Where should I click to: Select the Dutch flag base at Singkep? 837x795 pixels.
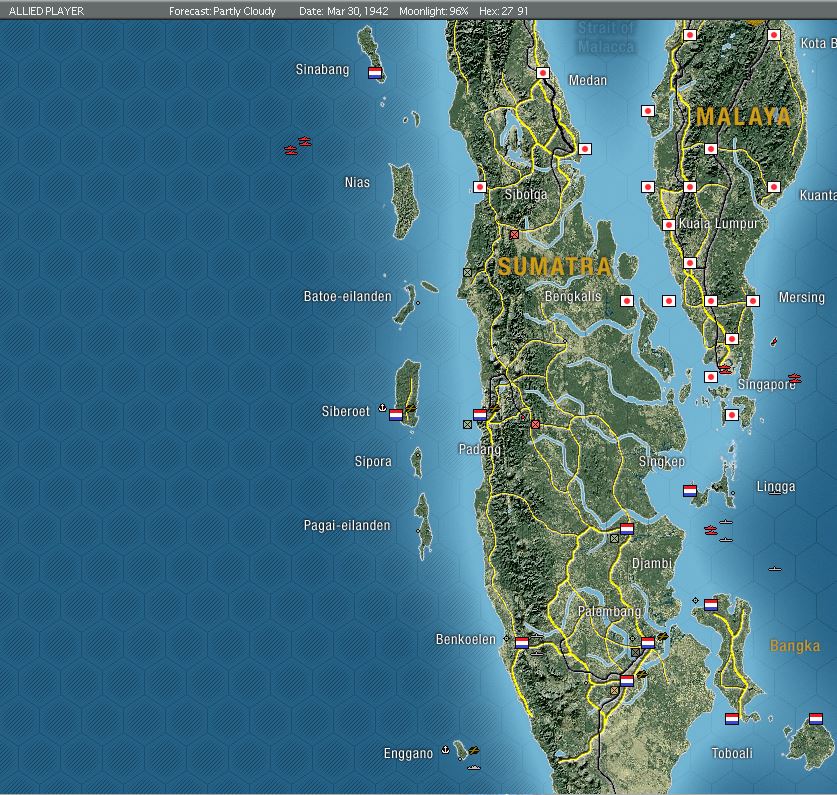click(x=690, y=491)
